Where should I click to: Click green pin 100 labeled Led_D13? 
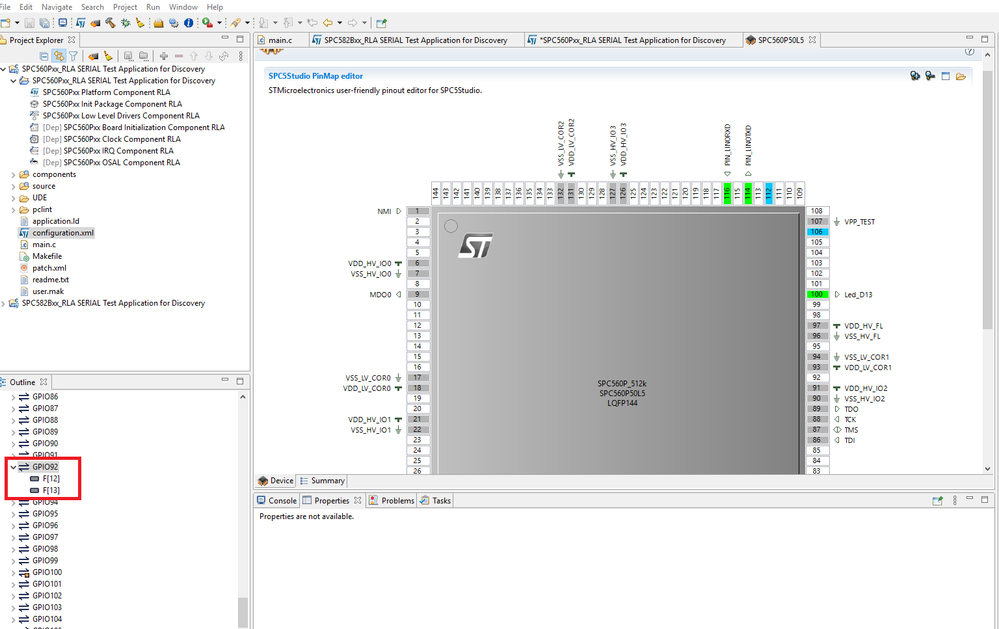(x=817, y=294)
